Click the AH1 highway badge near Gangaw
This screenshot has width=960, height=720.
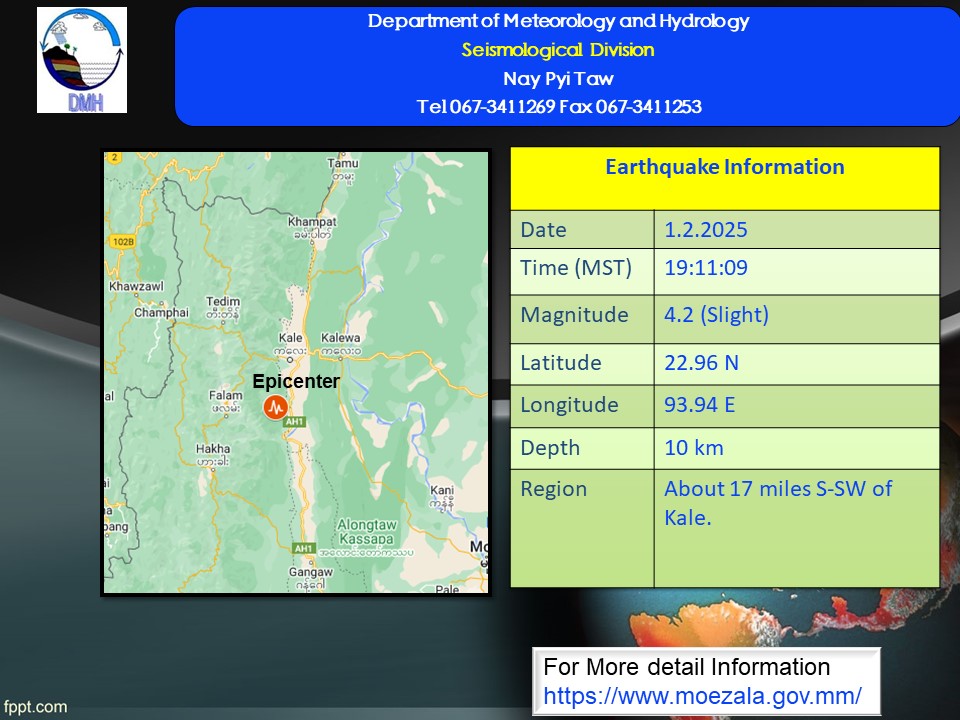click(304, 549)
